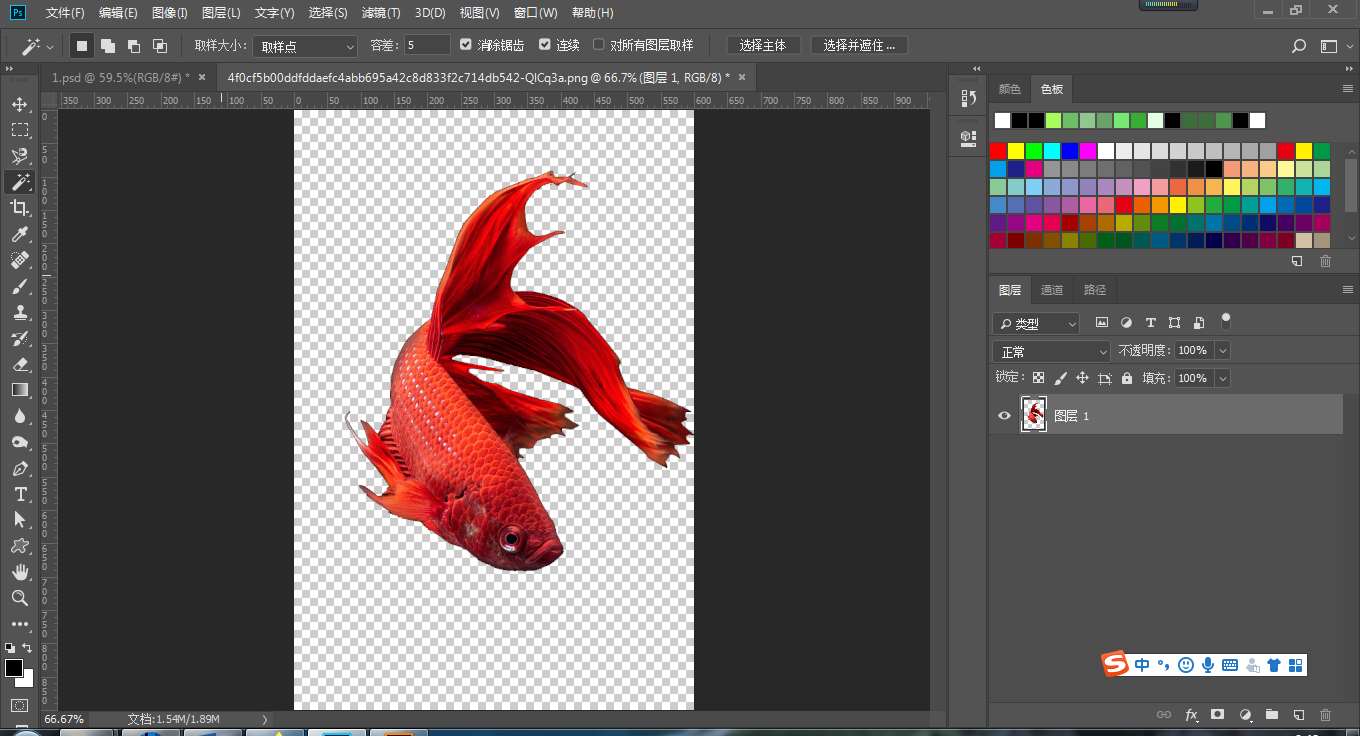Hide 图层 1 using the eye icon

pos(1005,416)
